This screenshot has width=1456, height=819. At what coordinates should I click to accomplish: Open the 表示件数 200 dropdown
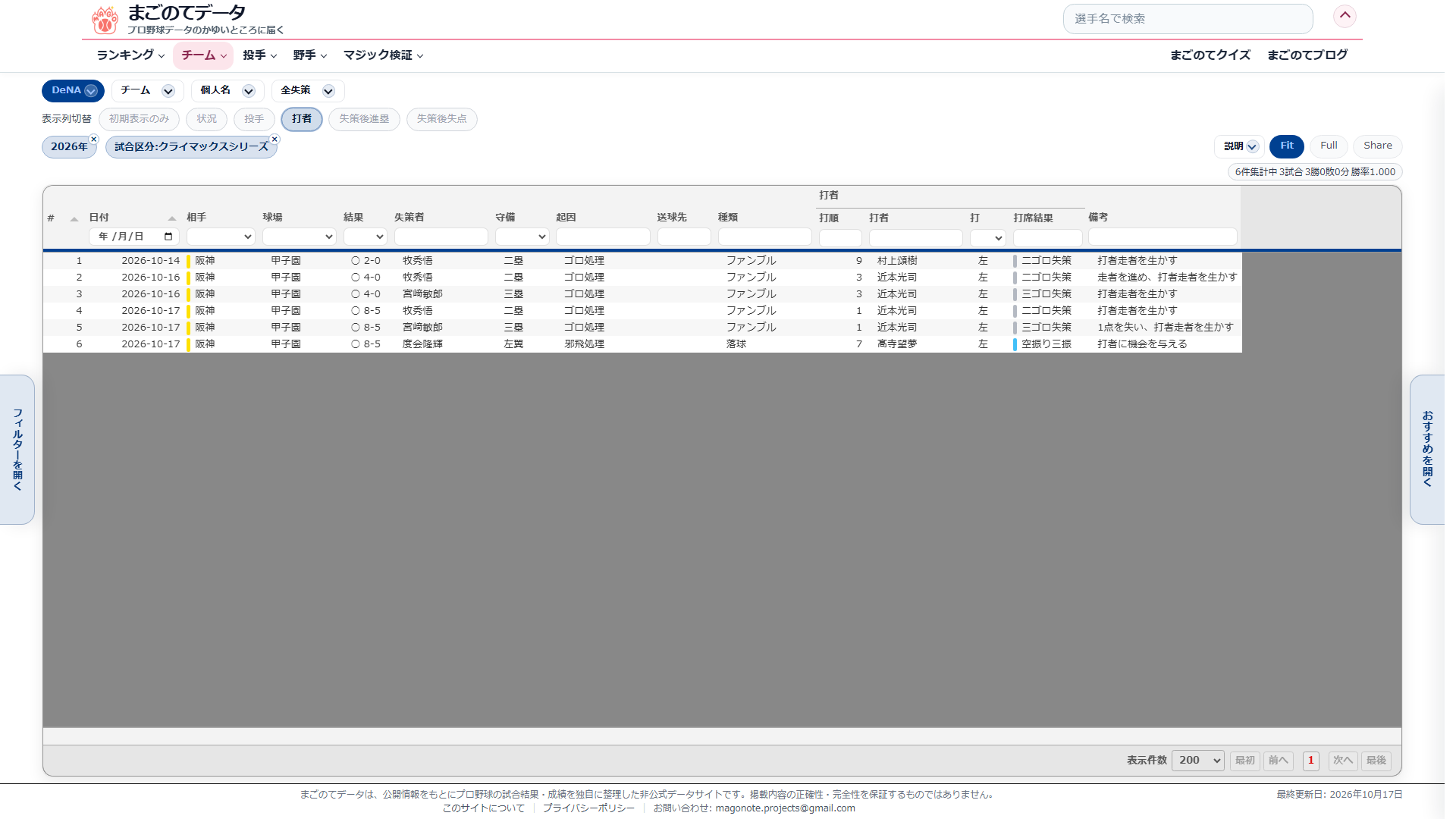point(1197,761)
